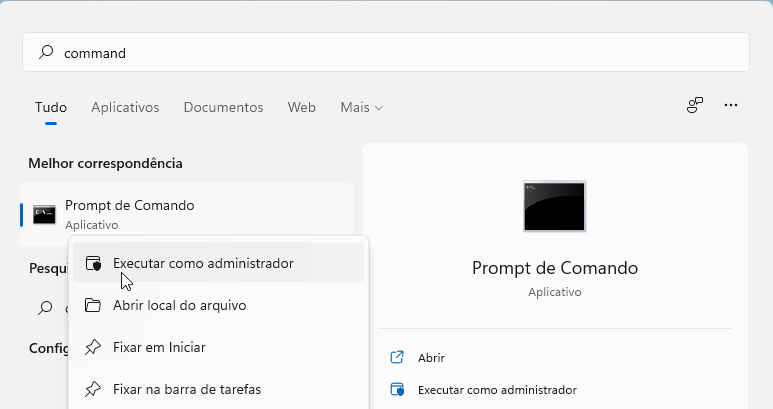Image resolution: width=773 pixels, height=409 pixels.
Task: Click the folder icon for Abrir local do arquivo
Action: pos(93,305)
